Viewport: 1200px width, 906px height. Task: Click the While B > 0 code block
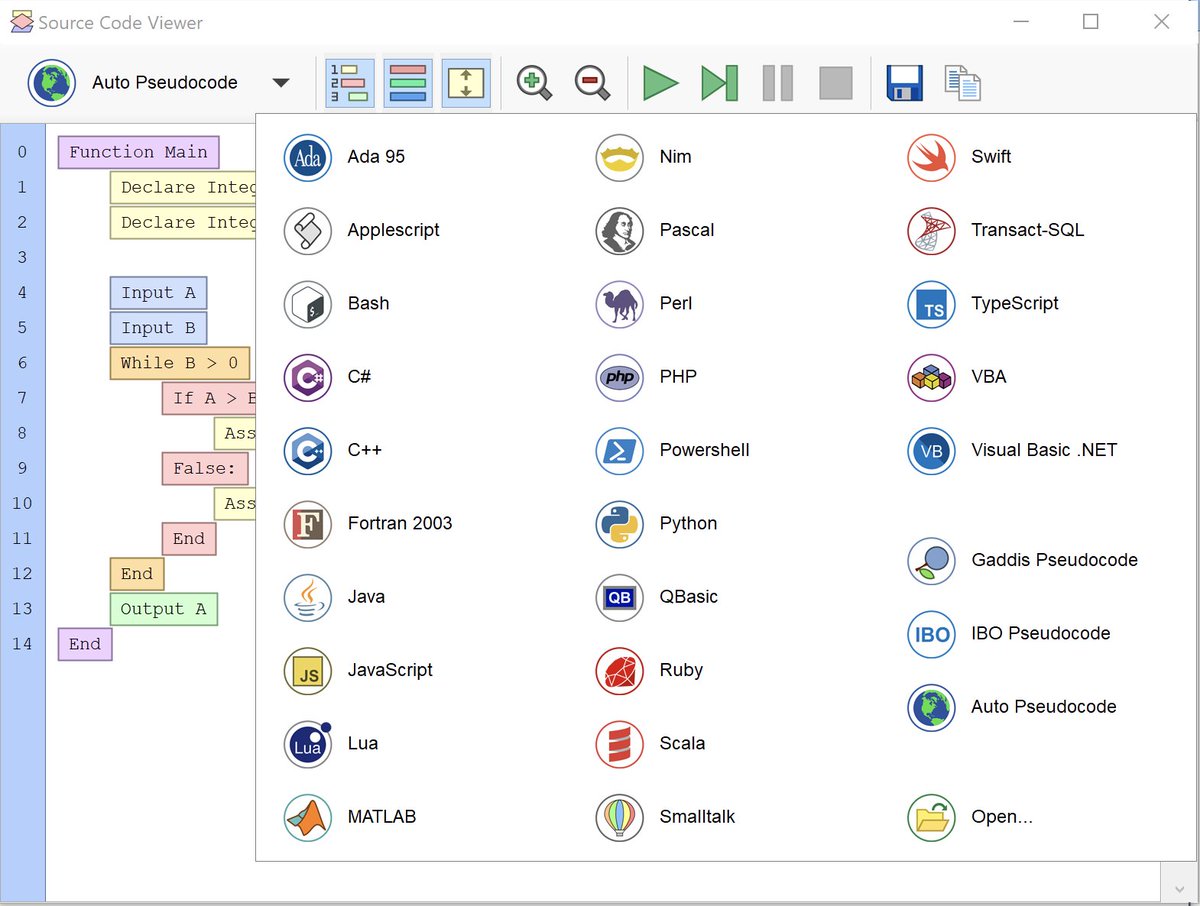(x=179, y=363)
